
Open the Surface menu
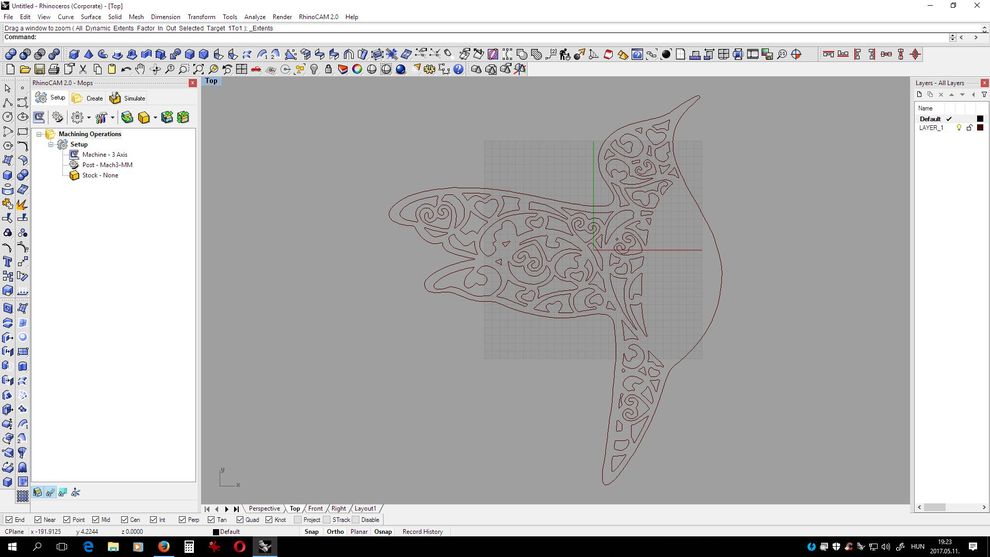point(91,17)
